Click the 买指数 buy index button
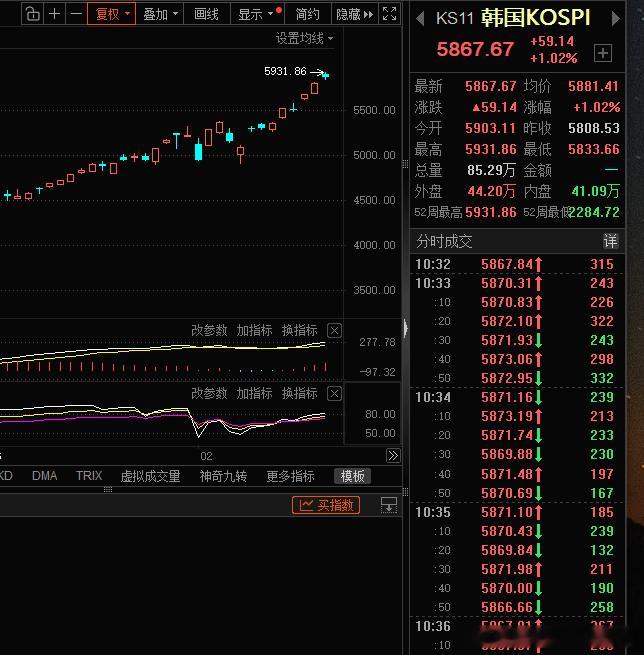 (326, 505)
